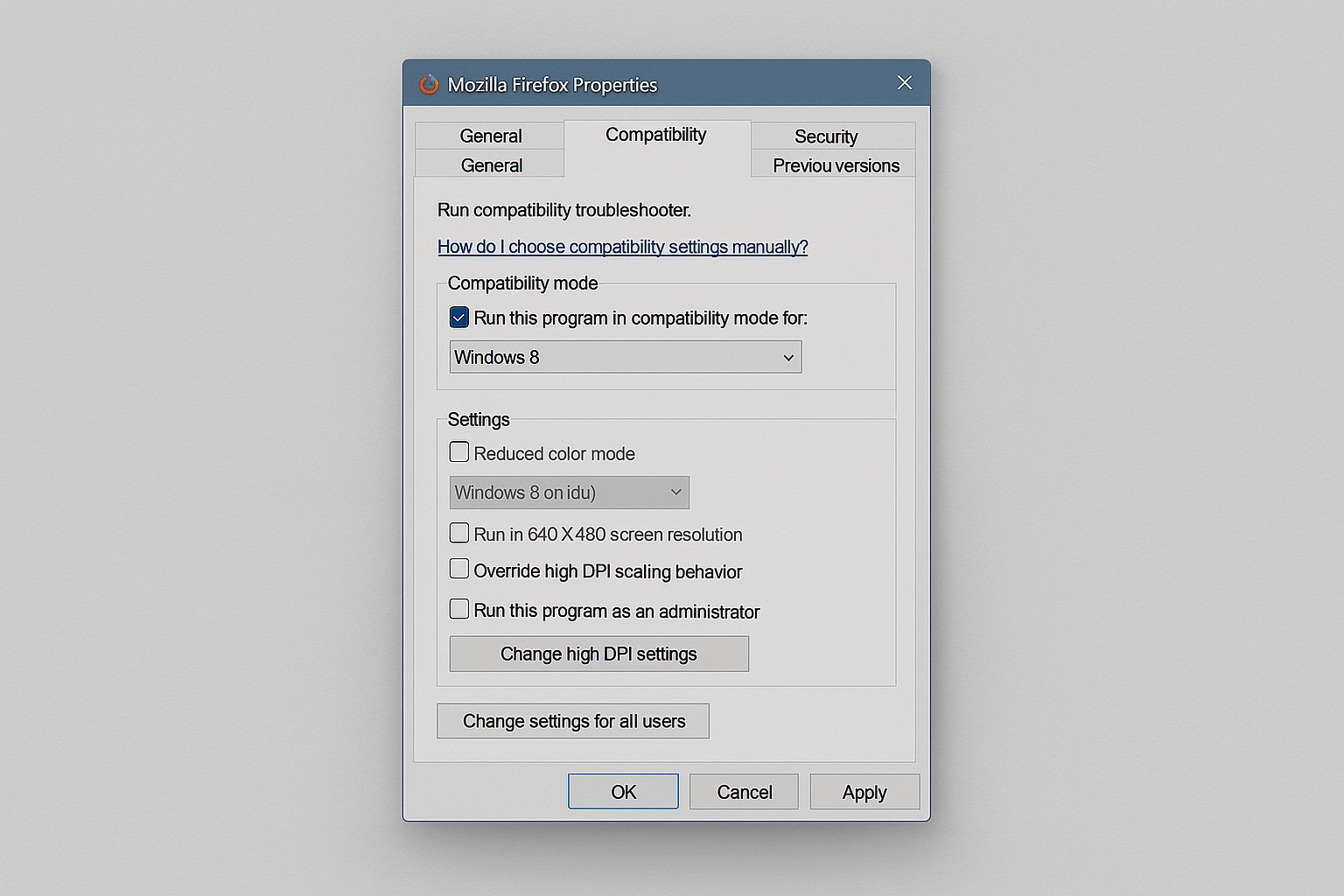Click the Apply button
1344x896 pixels.
click(x=864, y=792)
